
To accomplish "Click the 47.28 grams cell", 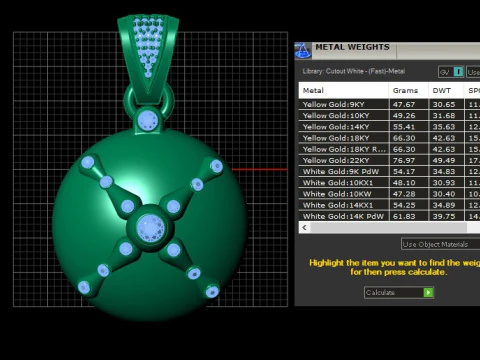I will pyautogui.click(x=408, y=194).
